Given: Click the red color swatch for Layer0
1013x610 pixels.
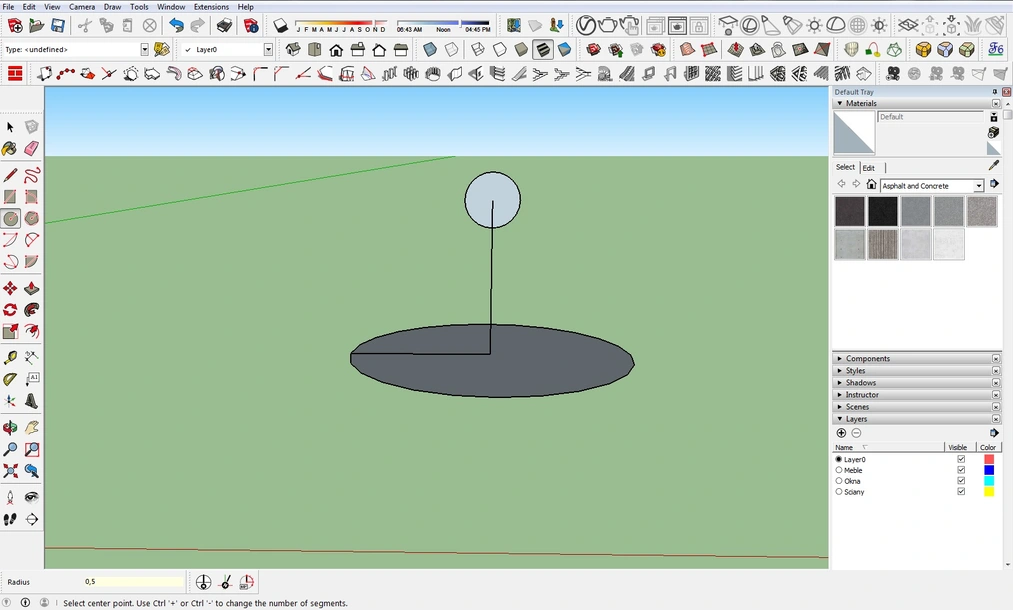Looking at the screenshot, I should pyautogui.click(x=989, y=459).
